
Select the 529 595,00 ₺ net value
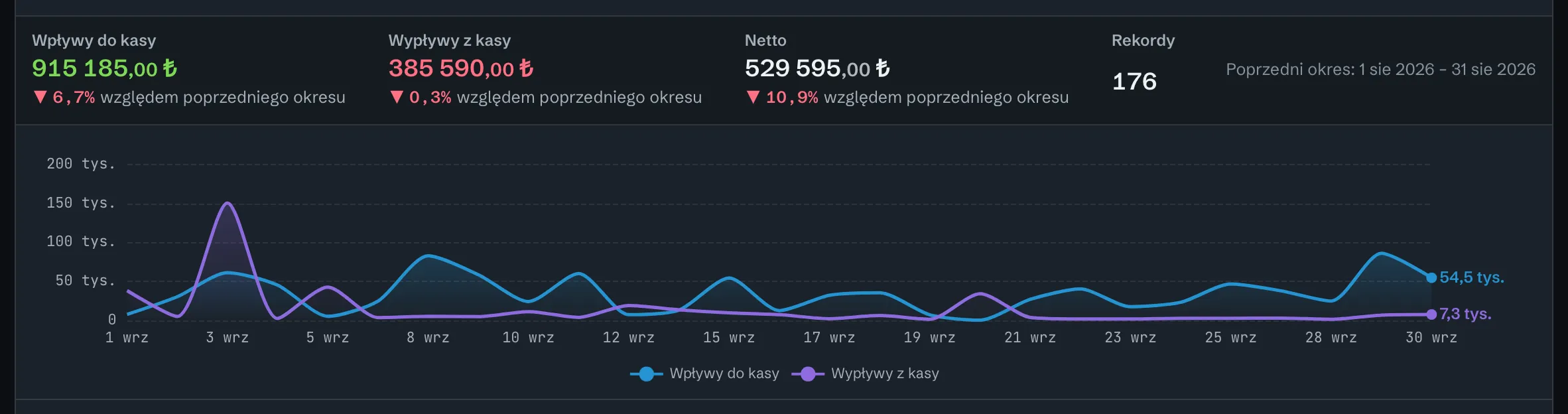point(817,68)
